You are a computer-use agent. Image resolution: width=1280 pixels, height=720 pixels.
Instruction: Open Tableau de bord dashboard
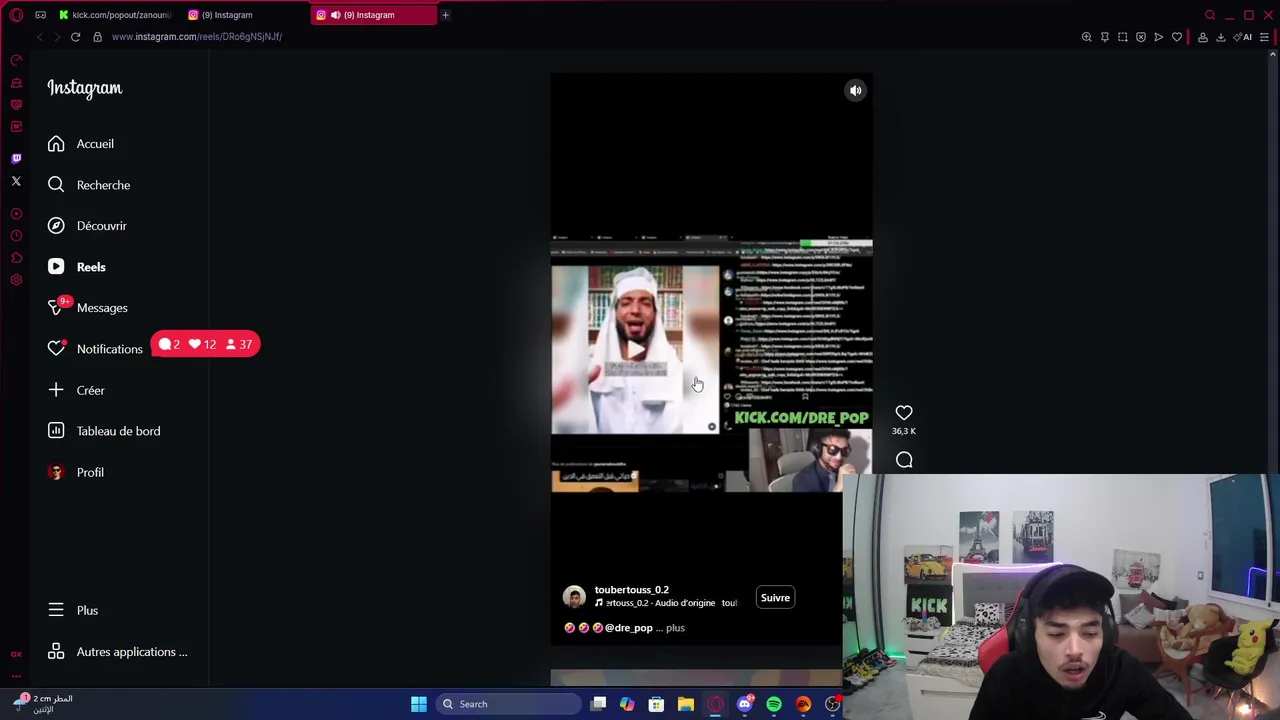[x=104, y=431]
